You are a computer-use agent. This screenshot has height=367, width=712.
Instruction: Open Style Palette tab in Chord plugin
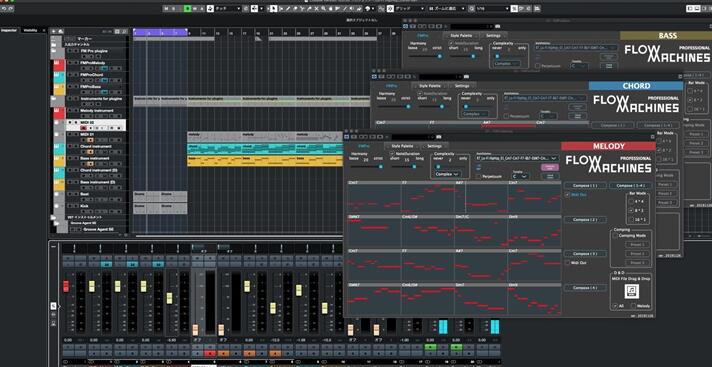point(429,85)
